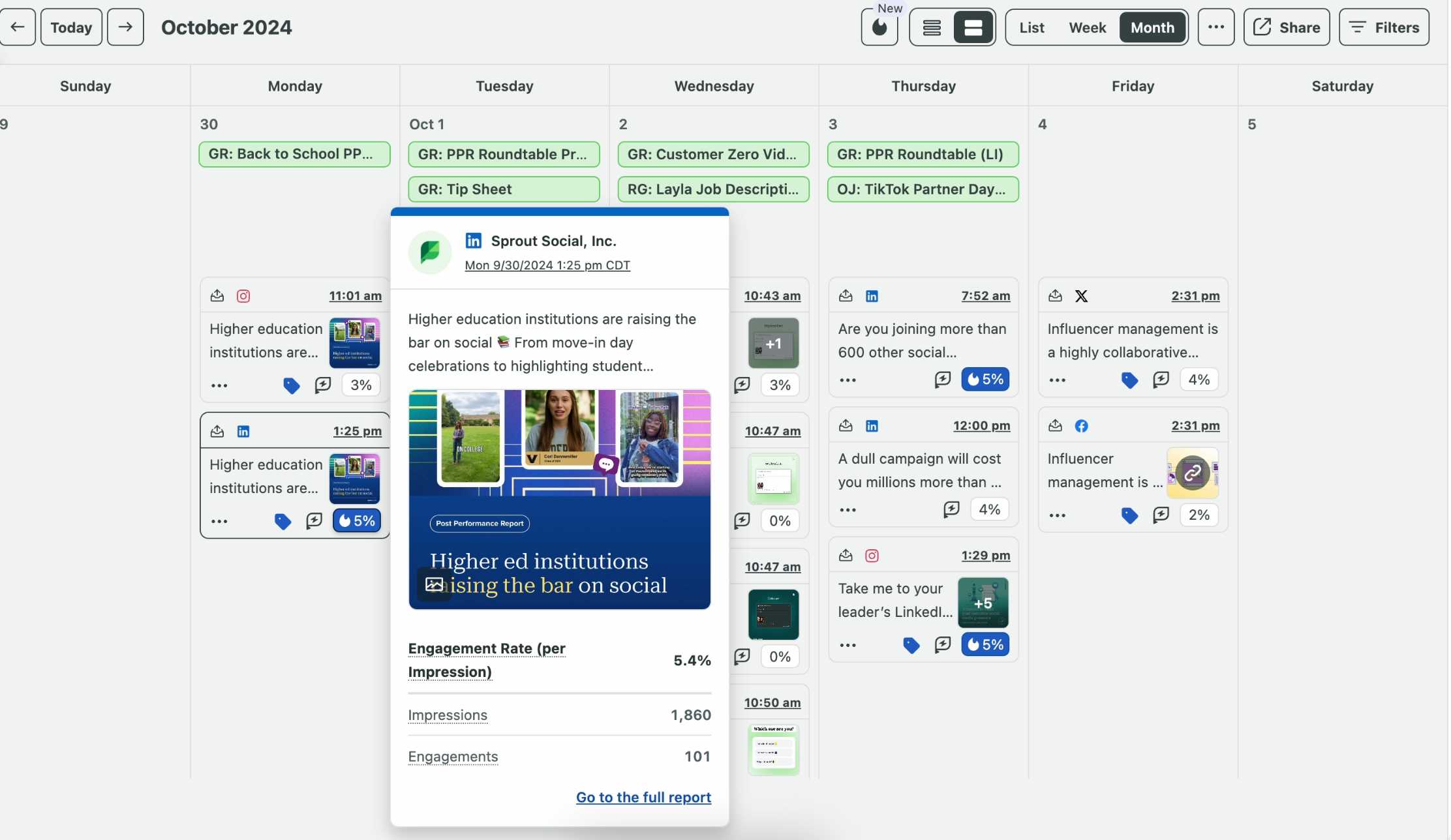Click the reply icon on the 7:52 am post
Viewport: 1451px width, 840px height.
click(x=943, y=380)
